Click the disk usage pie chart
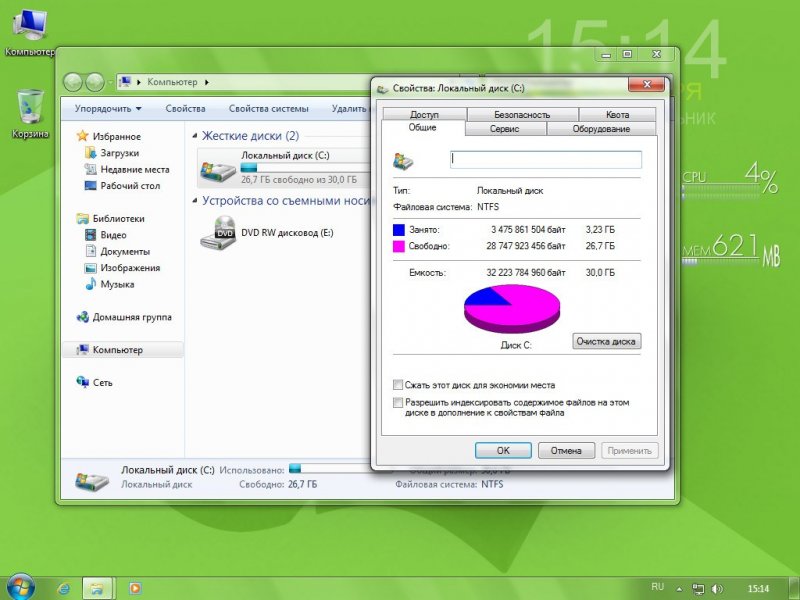The image size is (800, 600). [x=512, y=309]
